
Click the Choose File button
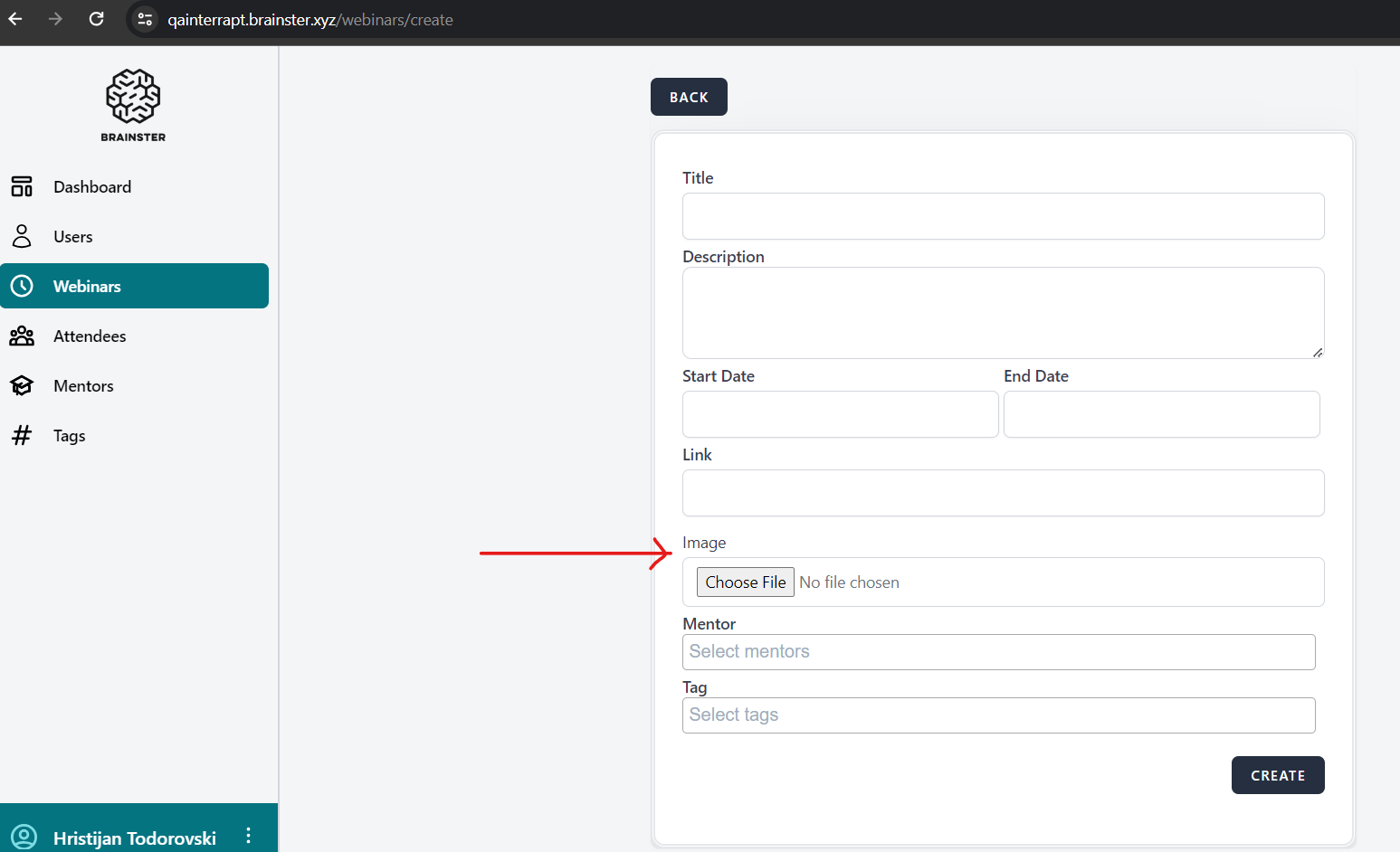pos(745,582)
